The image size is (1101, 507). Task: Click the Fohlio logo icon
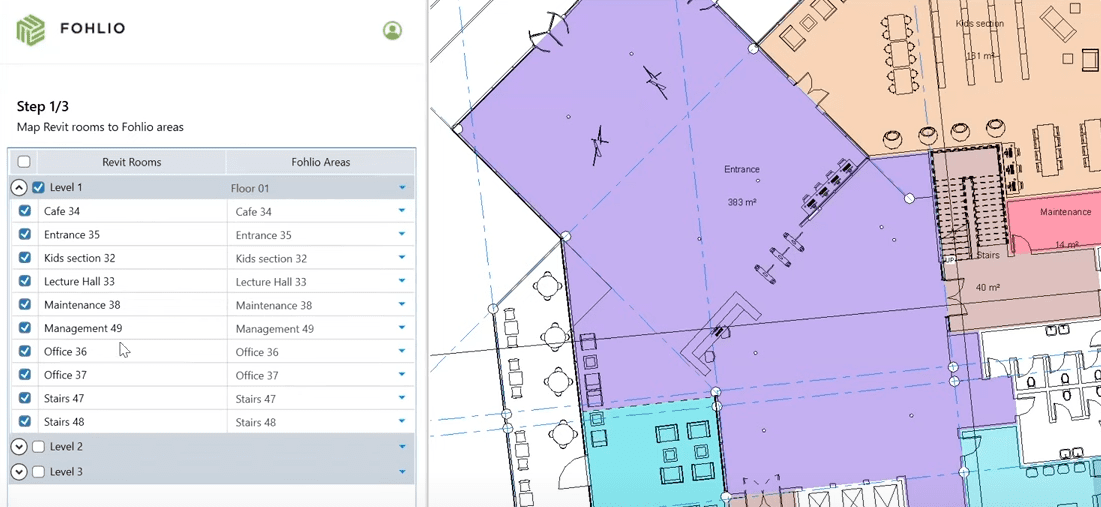point(31,30)
